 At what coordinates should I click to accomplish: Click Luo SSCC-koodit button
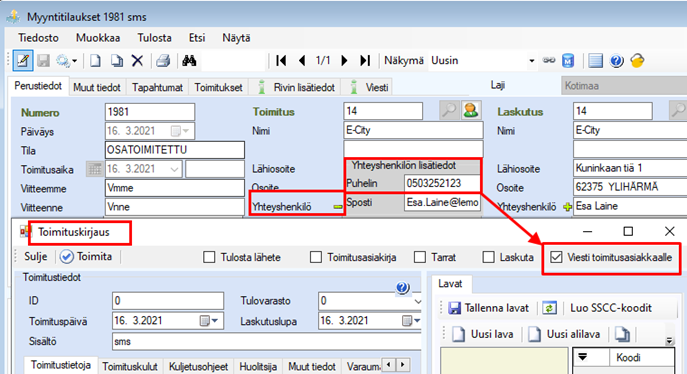point(611,308)
